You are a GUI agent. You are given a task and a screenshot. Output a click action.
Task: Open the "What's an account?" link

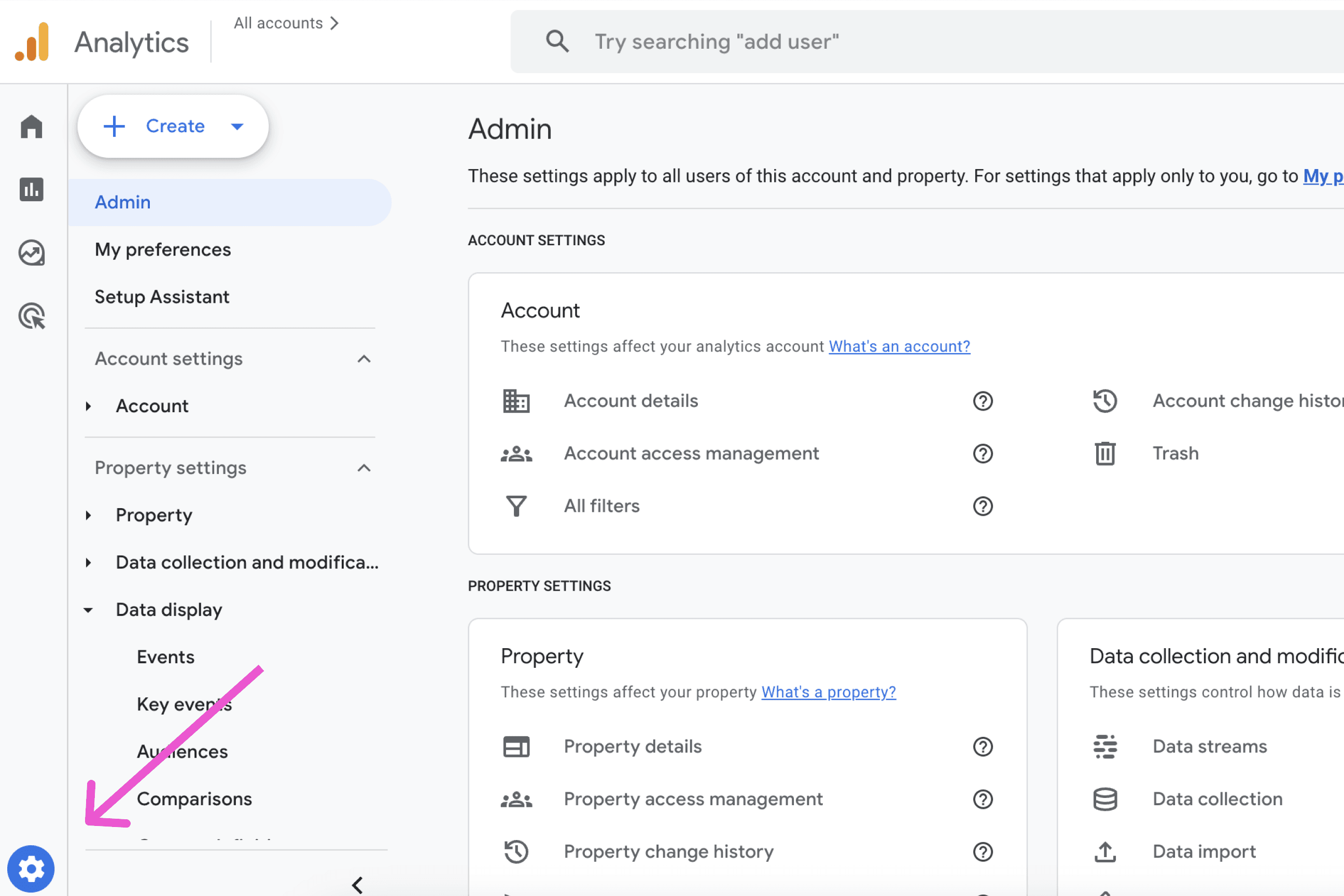click(x=899, y=346)
